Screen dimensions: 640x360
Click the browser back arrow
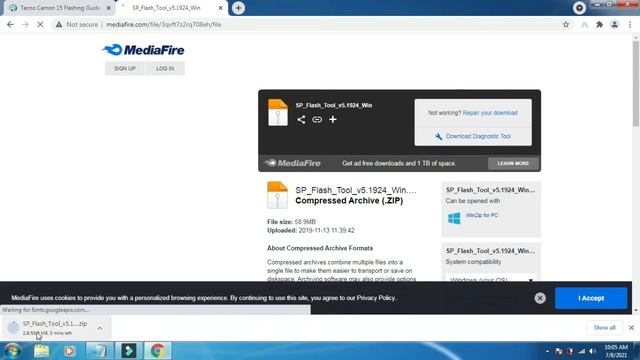point(10,24)
